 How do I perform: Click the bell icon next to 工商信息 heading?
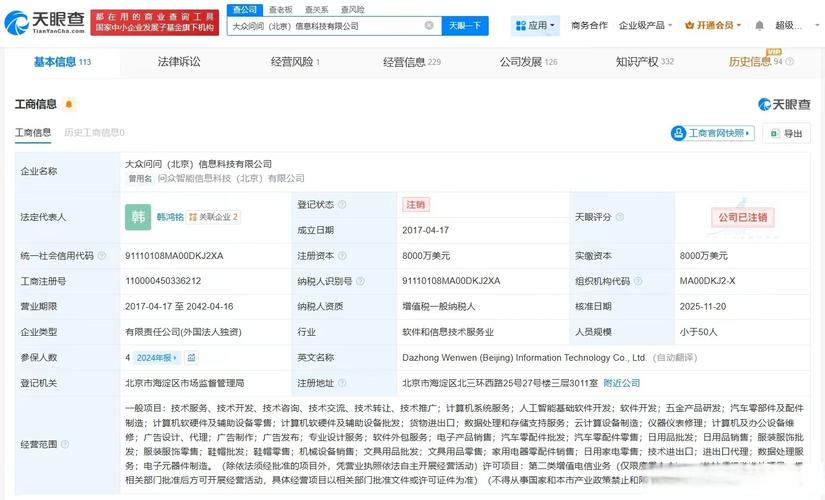tap(69, 104)
